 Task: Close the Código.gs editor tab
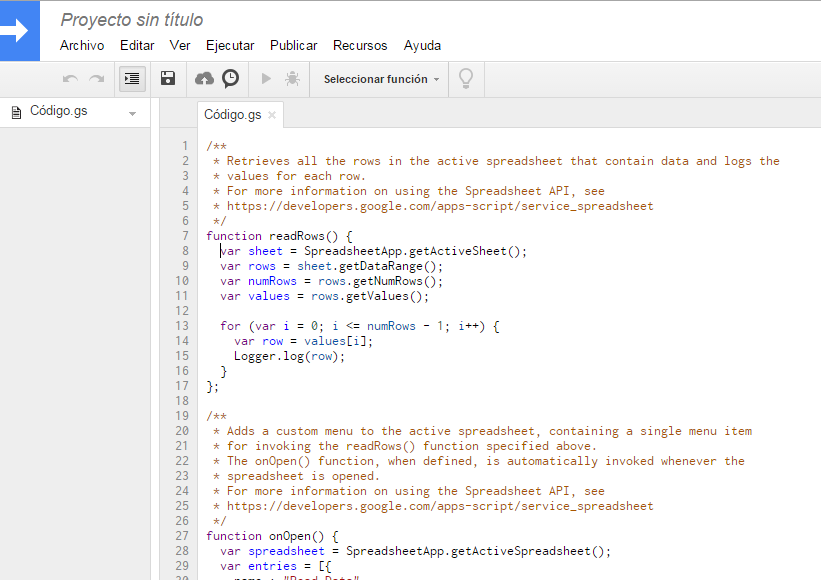[x=272, y=115]
